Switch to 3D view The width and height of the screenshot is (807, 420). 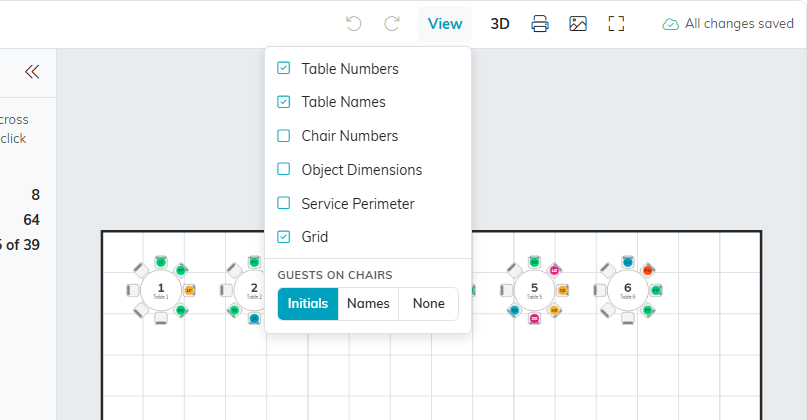500,24
